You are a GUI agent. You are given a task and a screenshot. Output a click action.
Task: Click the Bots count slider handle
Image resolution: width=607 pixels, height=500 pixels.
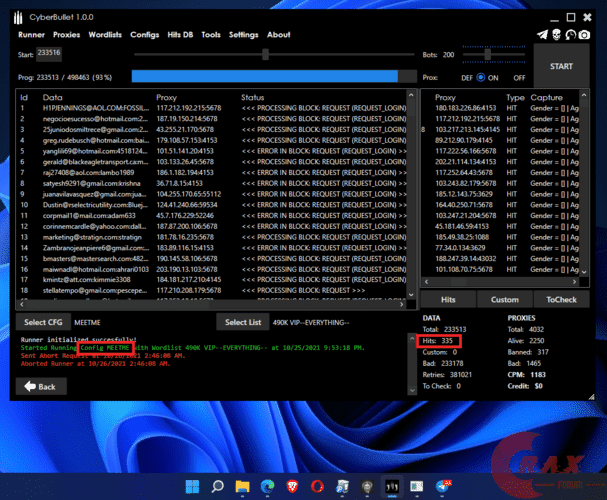click(x=488, y=55)
